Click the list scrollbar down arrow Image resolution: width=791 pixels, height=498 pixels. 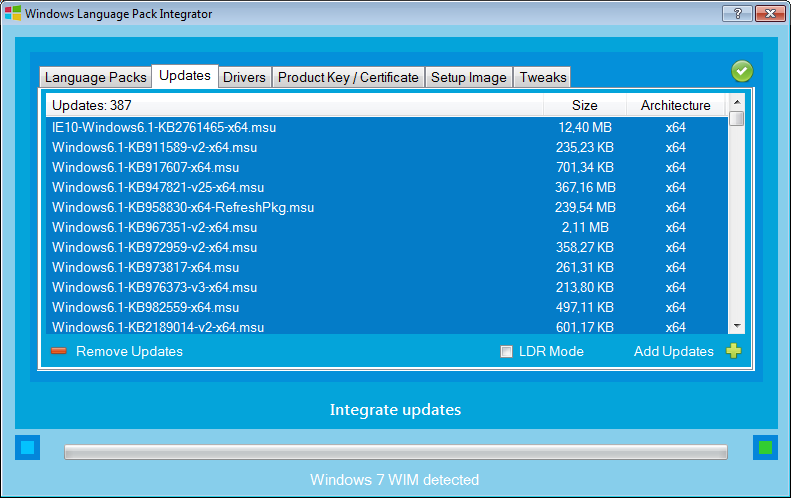pyautogui.click(x=737, y=326)
